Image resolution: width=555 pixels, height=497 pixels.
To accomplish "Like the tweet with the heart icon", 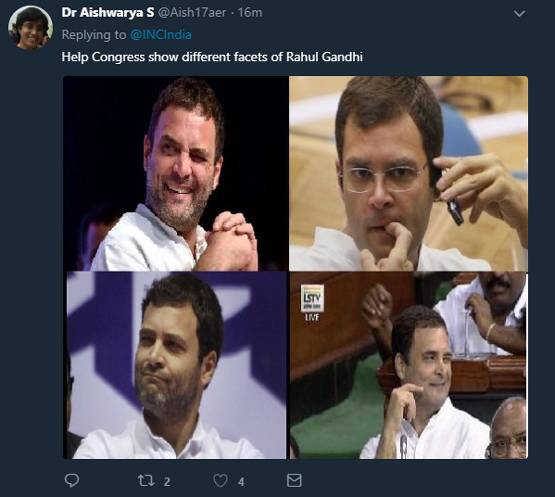I will [x=221, y=481].
